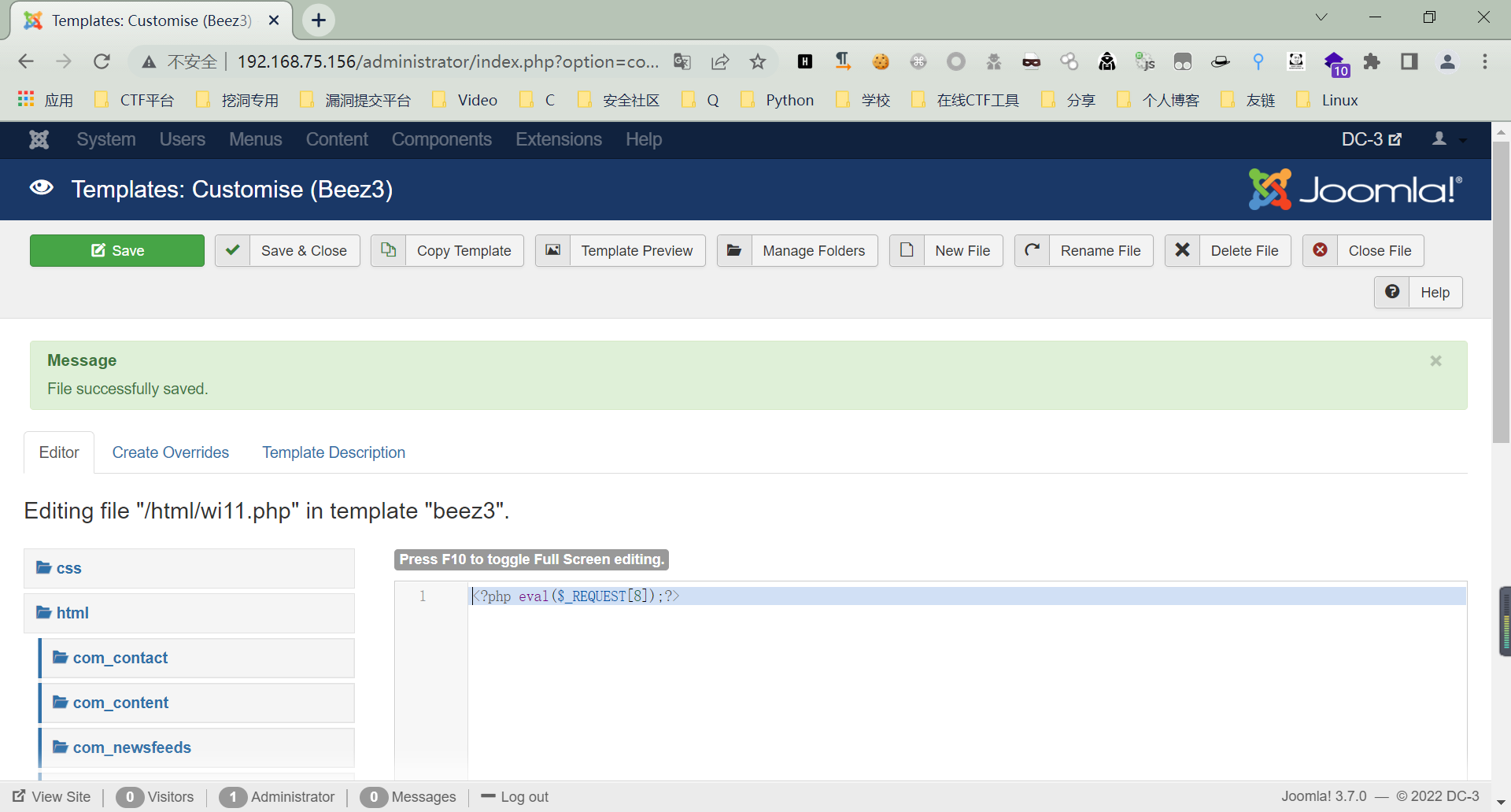Open the CTF平台 bookmark folder
Image resolution: width=1511 pixels, height=812 pixels.
coord(134,100)
